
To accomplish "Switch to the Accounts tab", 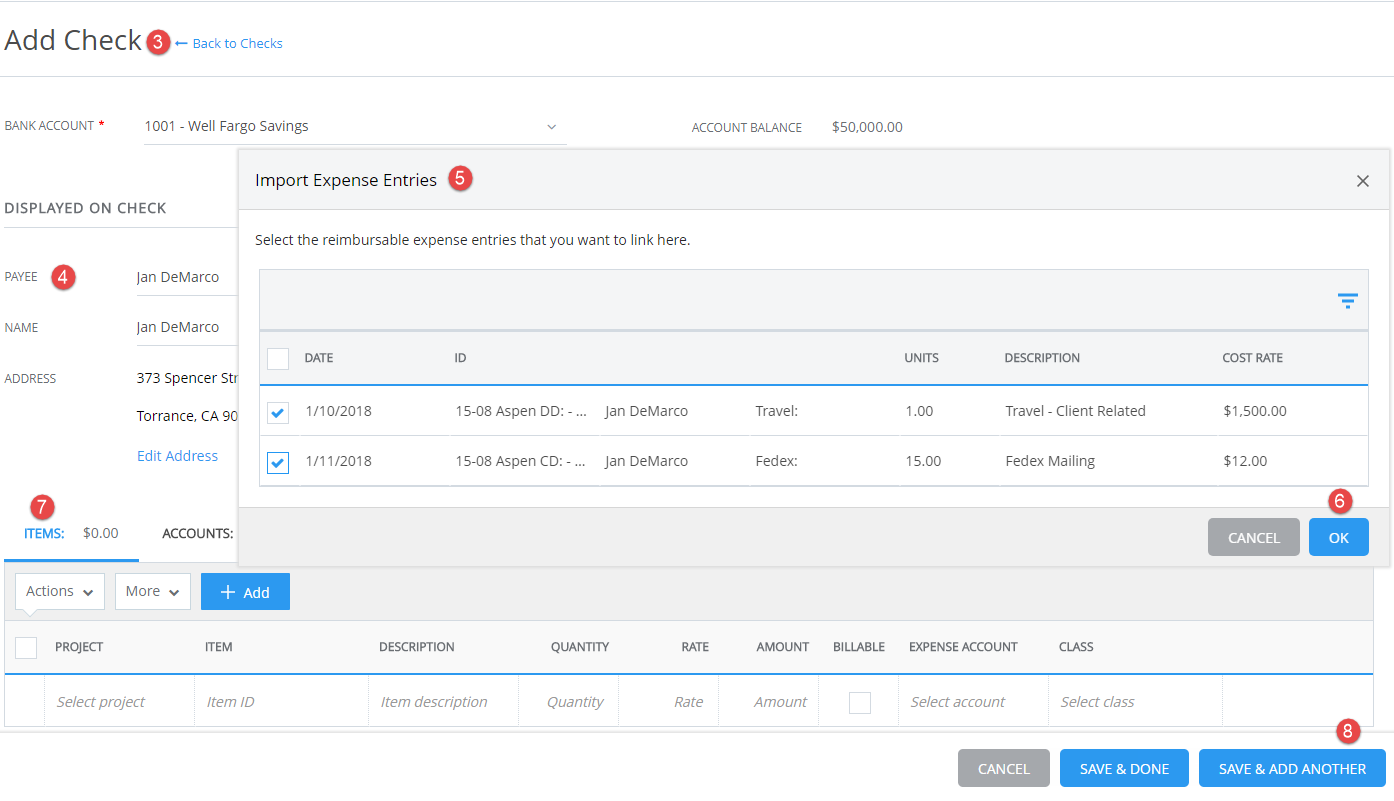I will click(198, 534).
